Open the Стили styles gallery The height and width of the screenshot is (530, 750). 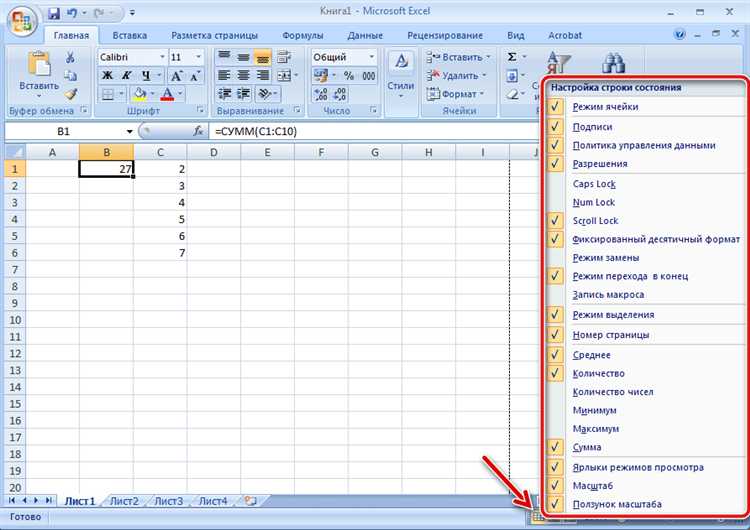401,77
